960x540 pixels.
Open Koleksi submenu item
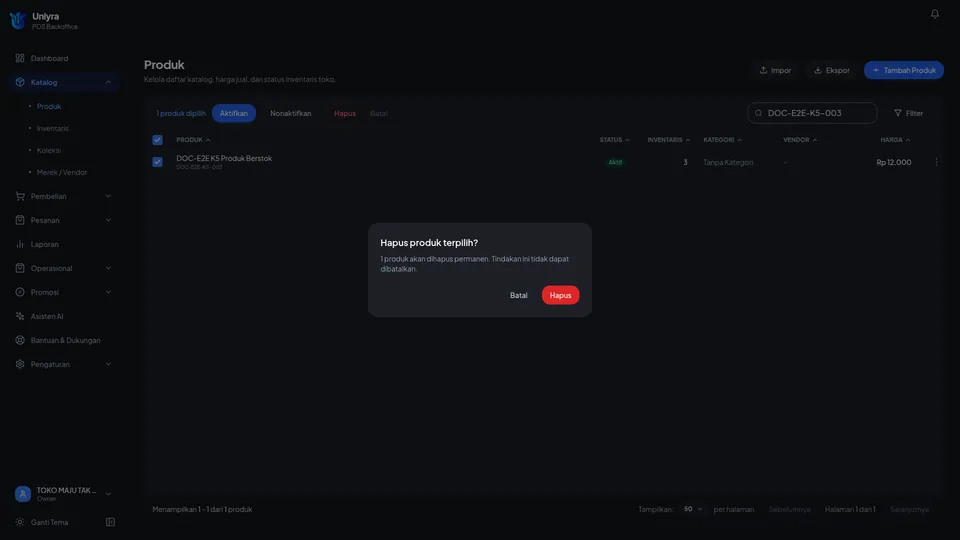[49, 151]
